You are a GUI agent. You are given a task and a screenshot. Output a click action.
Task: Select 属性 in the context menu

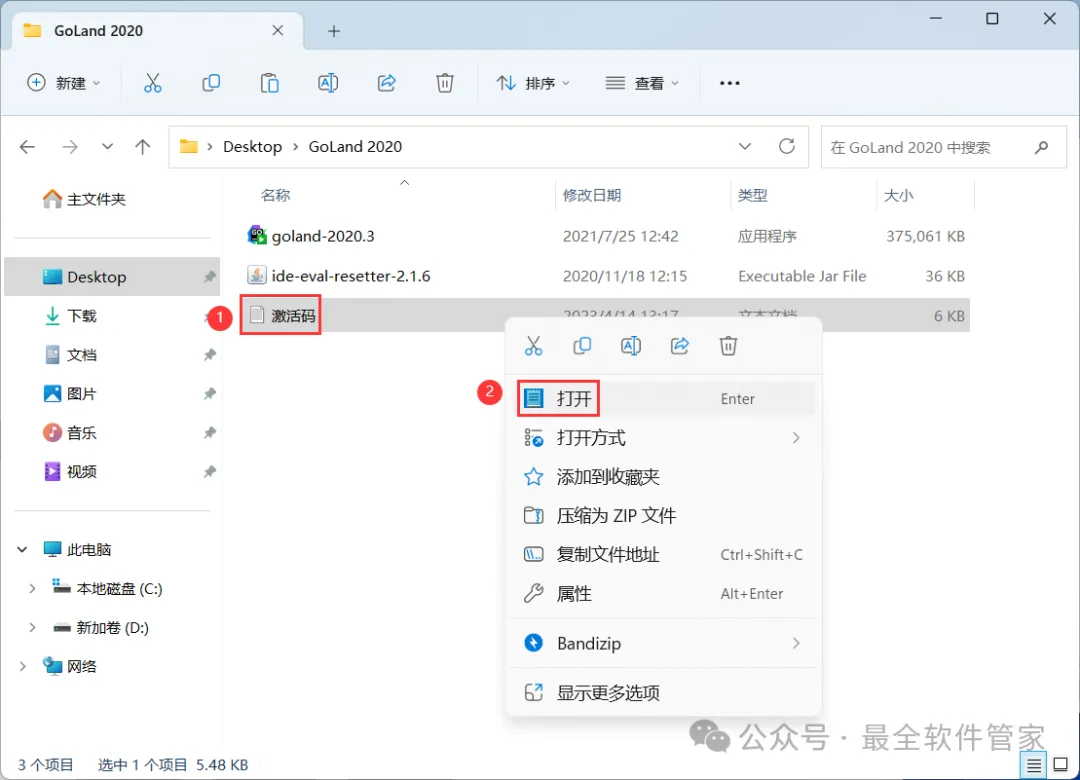(663, 593)
